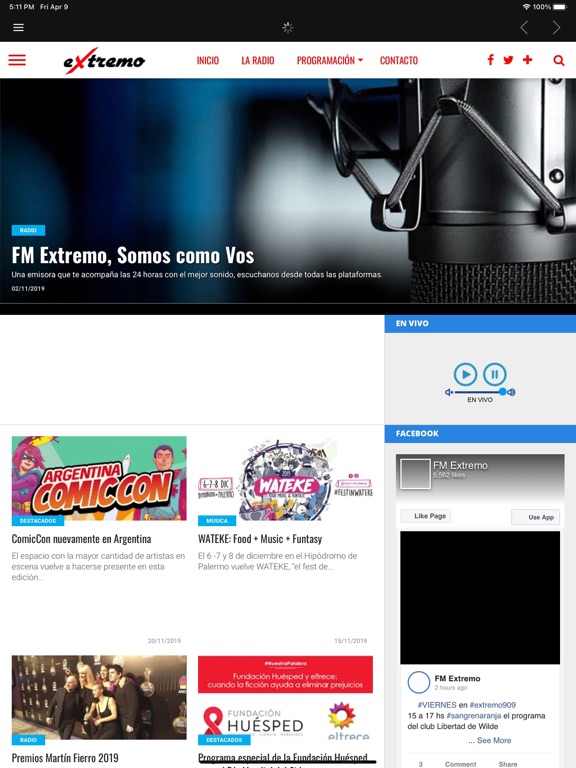Open LA RADIO menu item
Viewport: 576px width, 768px height.
click(x=258, y=60)
